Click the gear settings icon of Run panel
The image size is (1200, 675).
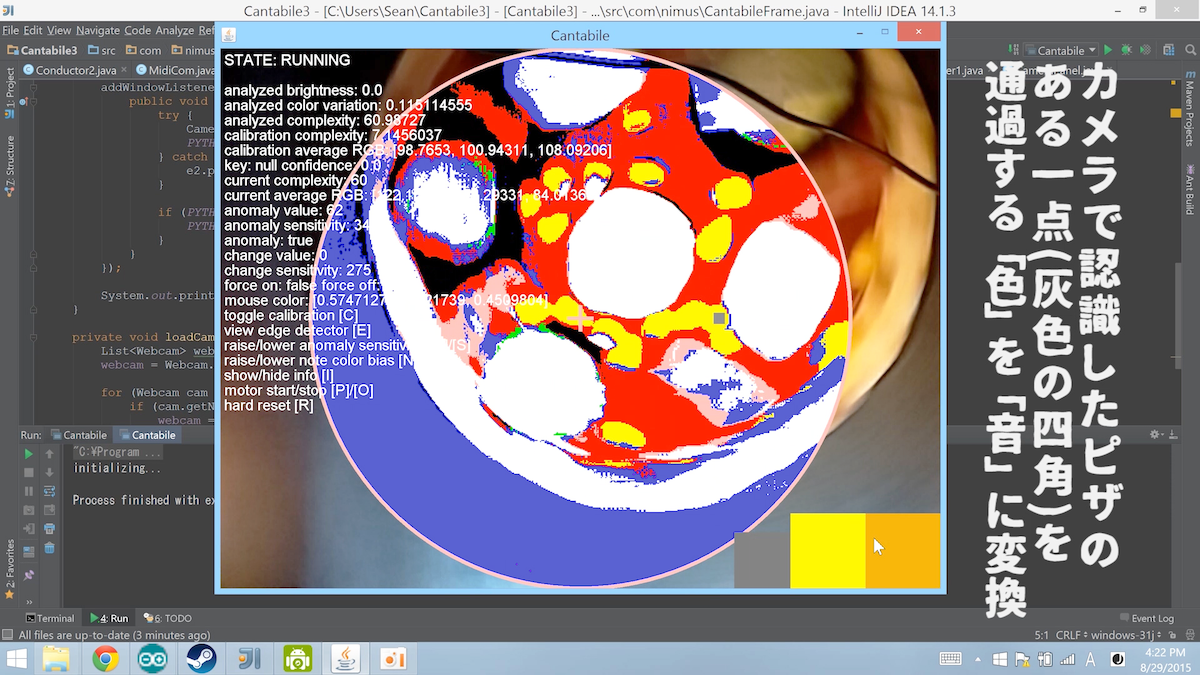coord(1158,435)
